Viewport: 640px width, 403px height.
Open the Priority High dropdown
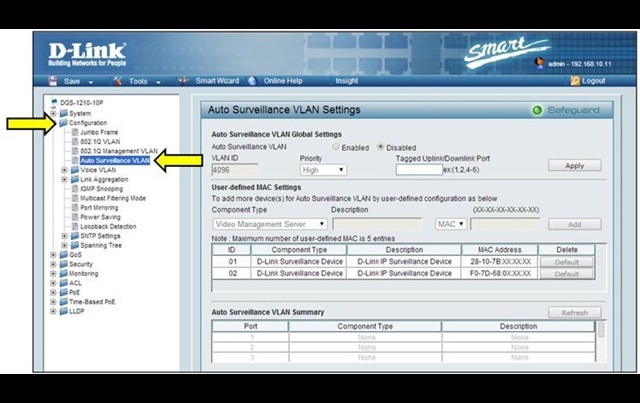pyautogui.click(x=323, y=170)
